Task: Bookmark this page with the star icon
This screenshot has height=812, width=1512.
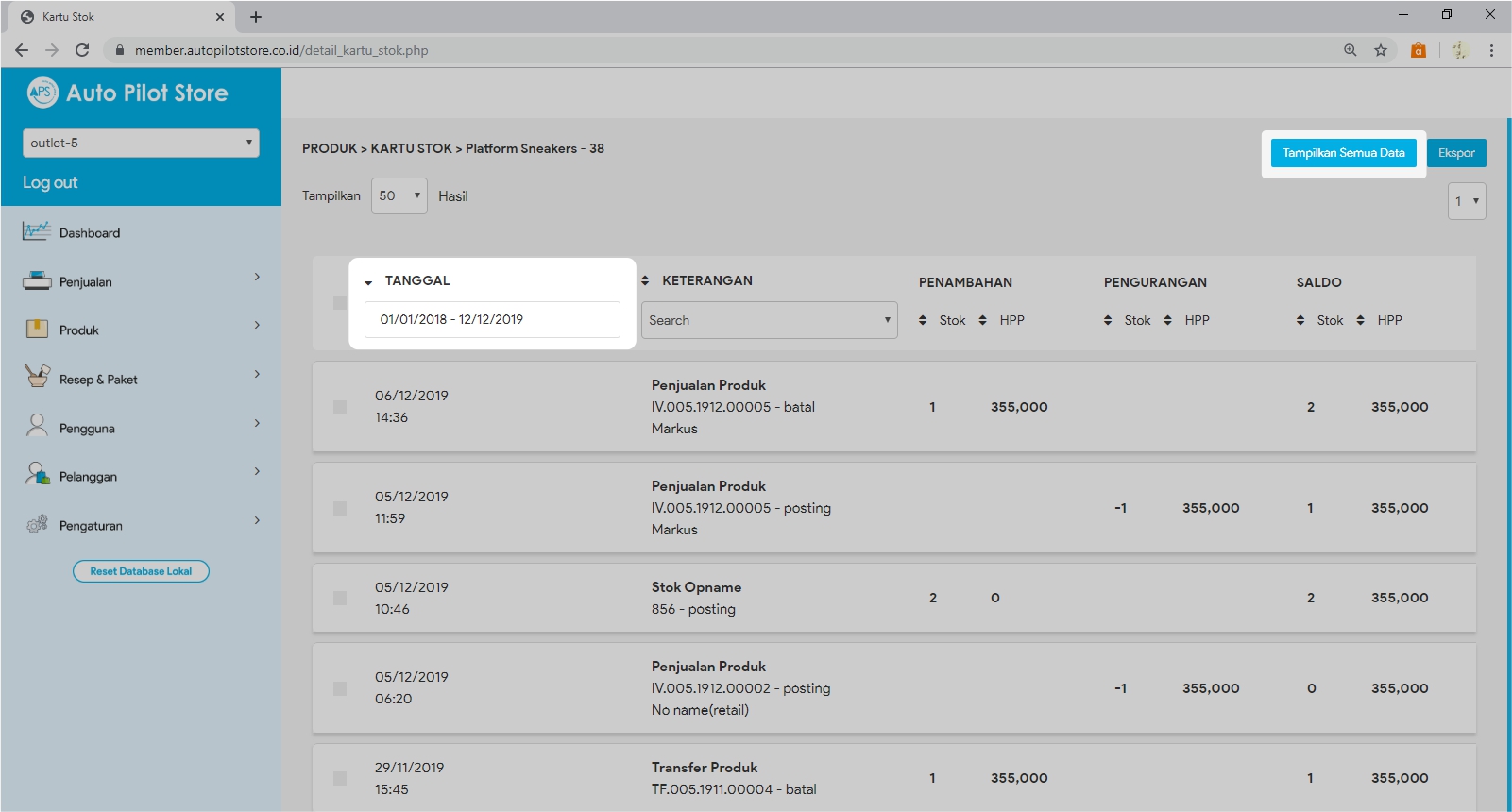Action: tap(1381, 50)
